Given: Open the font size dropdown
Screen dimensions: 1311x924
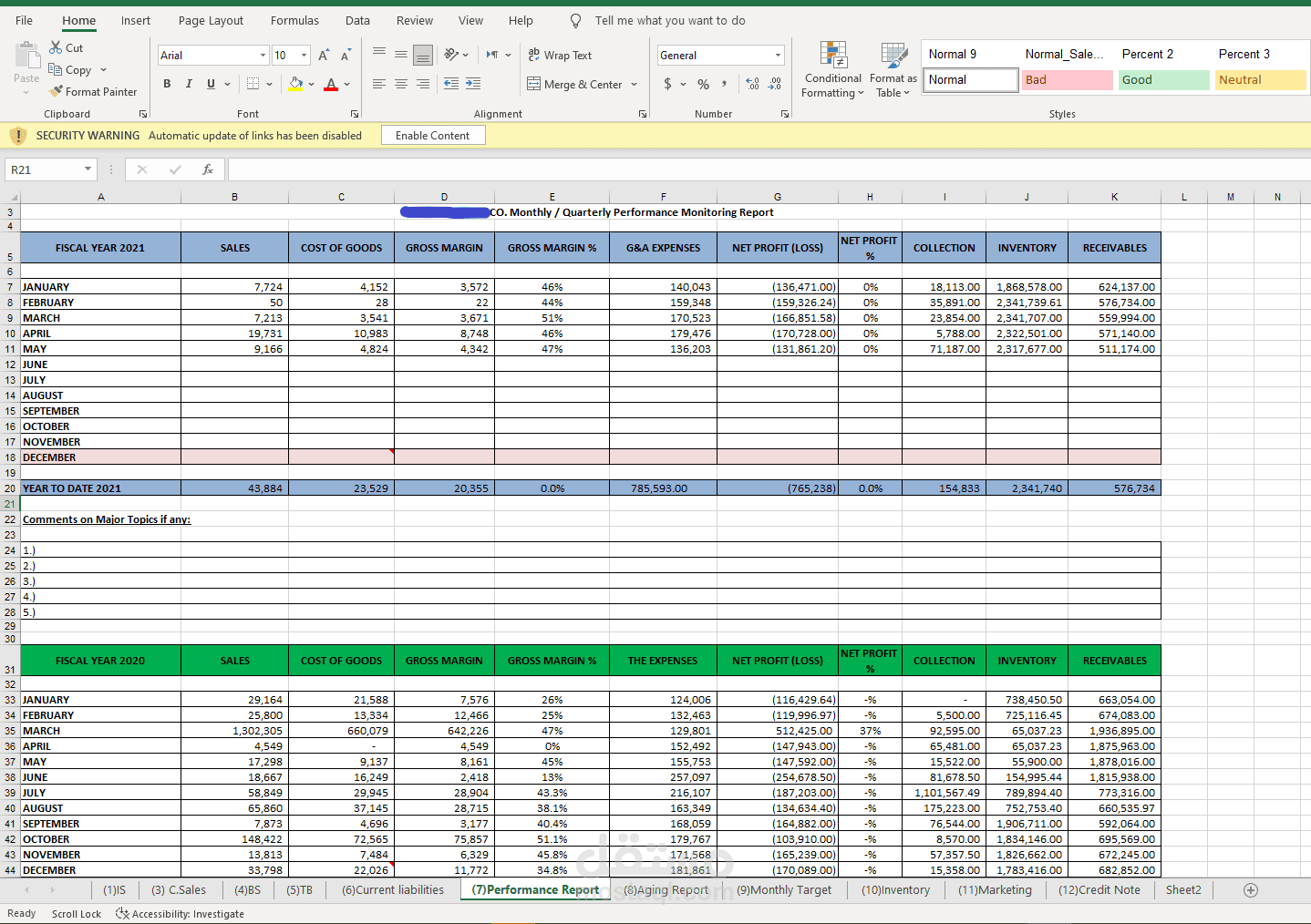Looking at the screenshot, I should [304, 56].
